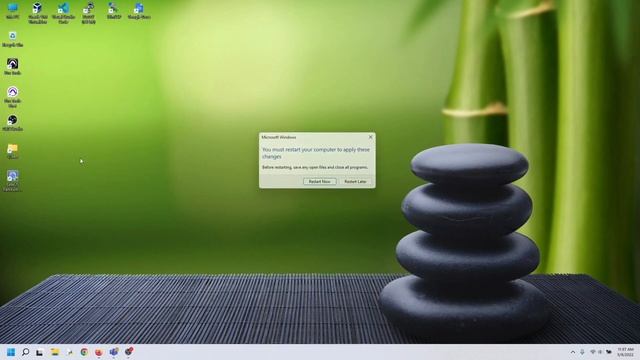640x360 pixels.
Task: Click the "Before restarting, save any open files" text
Action: click(315, 167)
